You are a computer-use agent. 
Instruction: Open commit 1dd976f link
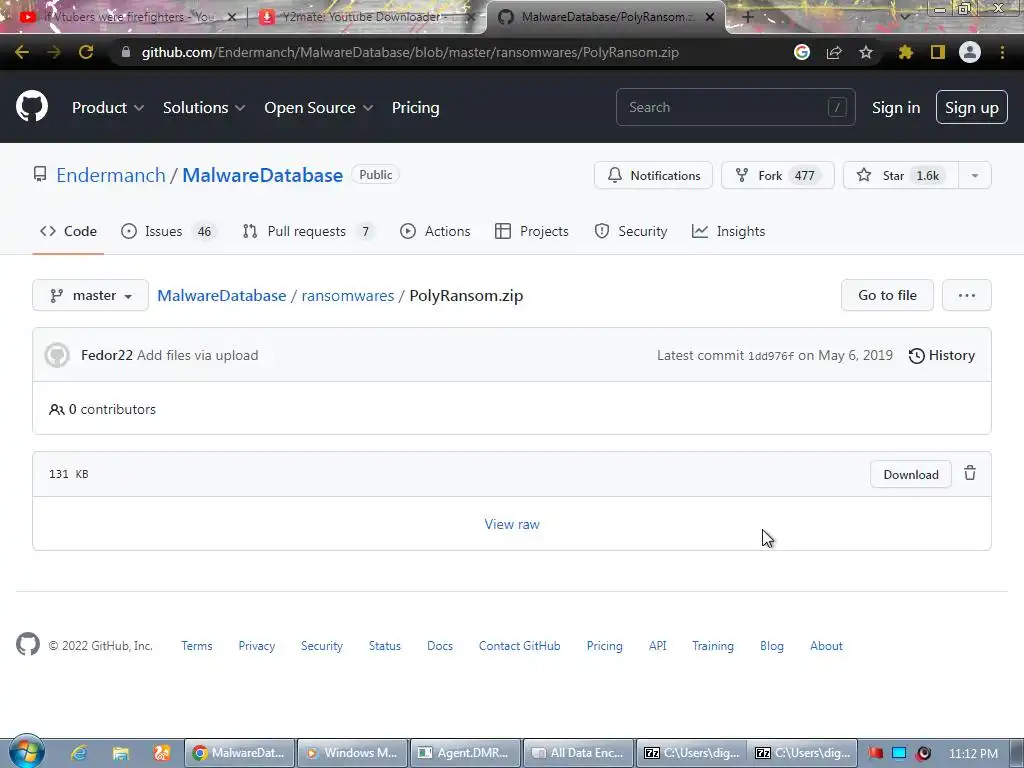(x=771, y=356)
